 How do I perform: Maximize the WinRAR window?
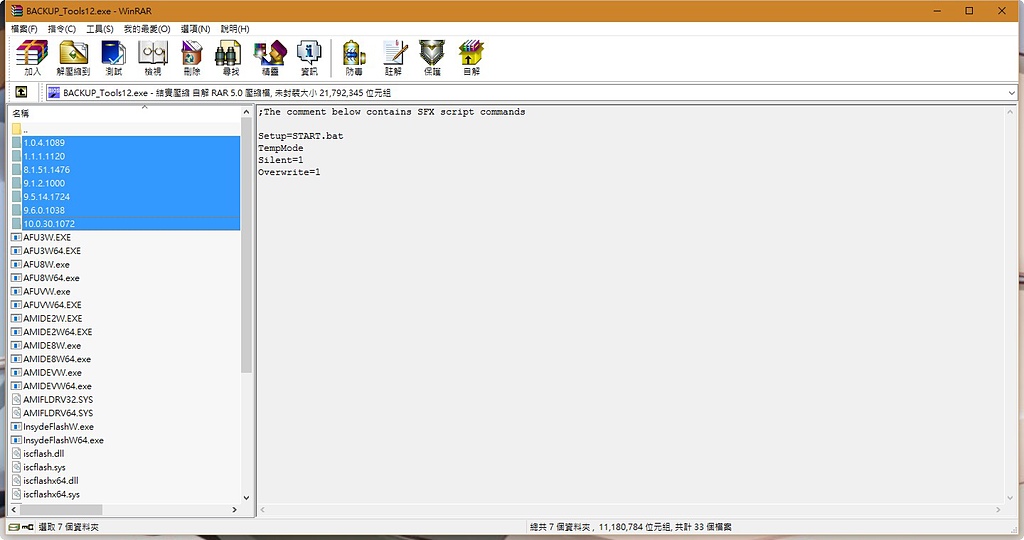[969, 10]
